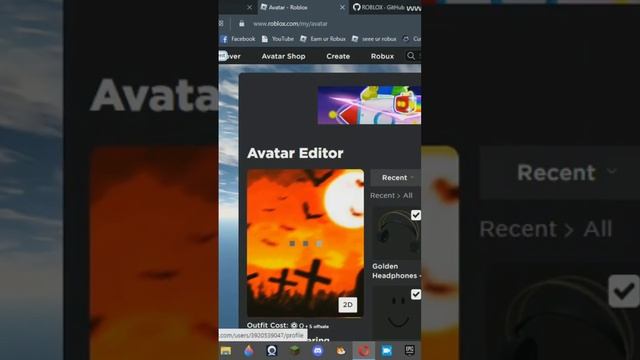Click the "All" breadcrumb after Recent
Image resolution: width=640 pixels, height=360 pixels.
coord(408,196)
